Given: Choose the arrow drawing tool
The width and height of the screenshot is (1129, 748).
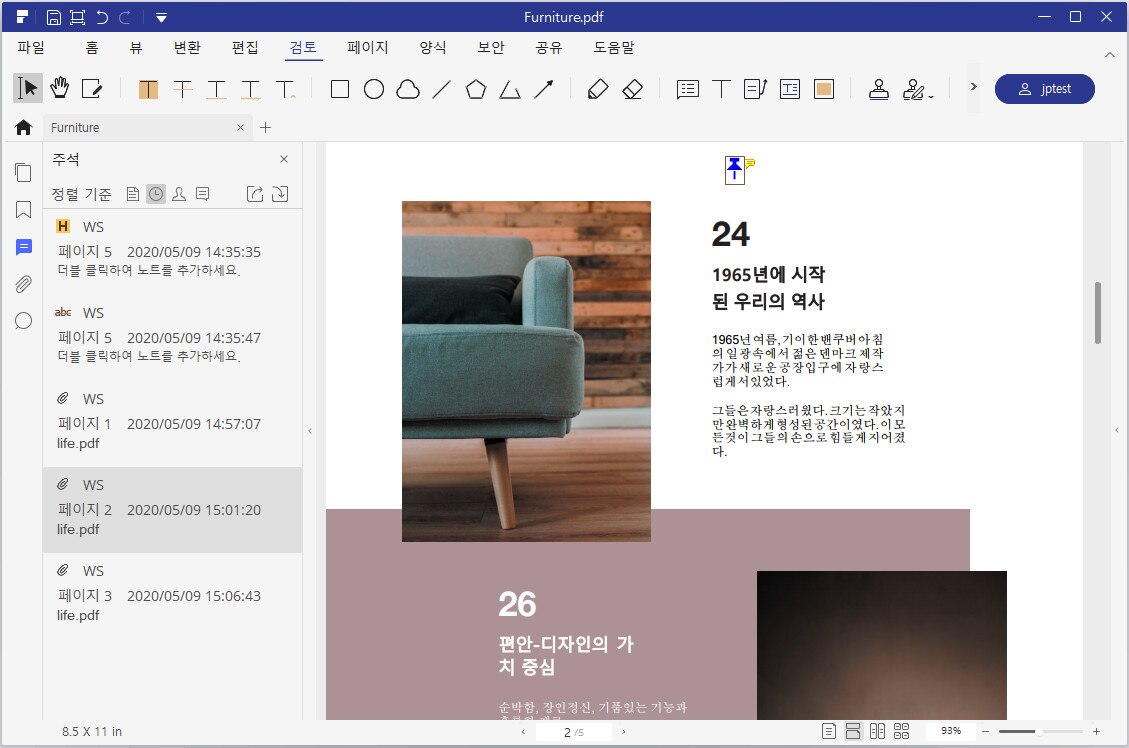Looking at the screenshot, I should point(544,89).
